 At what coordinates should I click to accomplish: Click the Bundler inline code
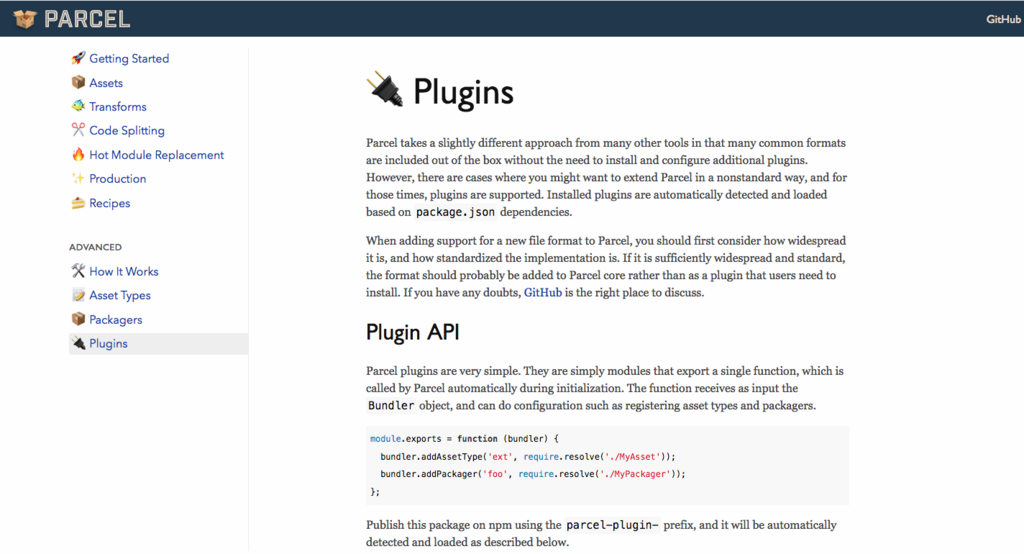(391, 406)
